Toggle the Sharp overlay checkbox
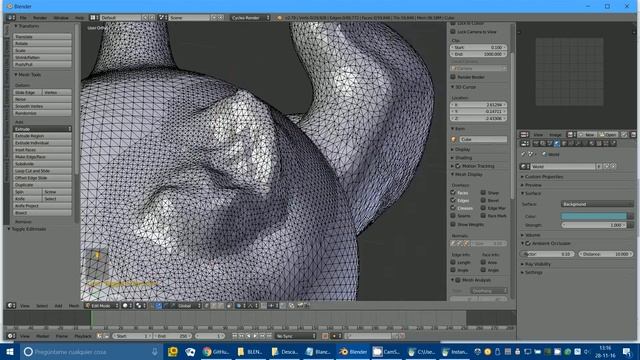Image resolution: width=640 pixels, height=360 pixels. (483, 192)
